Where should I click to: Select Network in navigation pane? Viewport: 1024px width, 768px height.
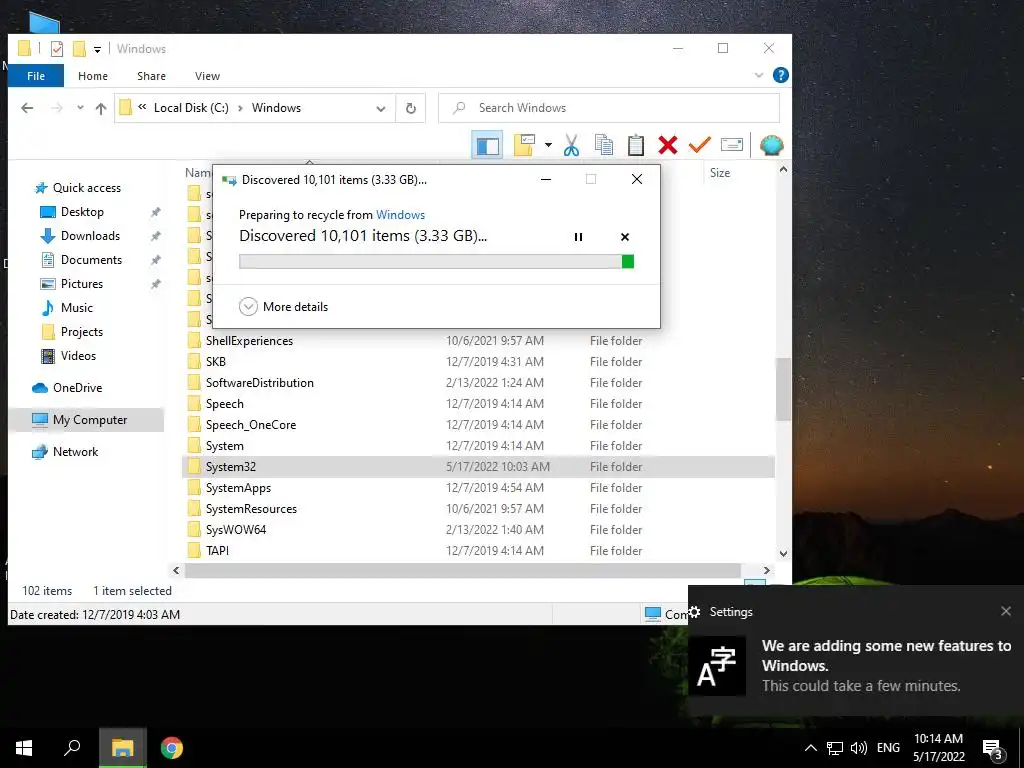click(75, 452)
